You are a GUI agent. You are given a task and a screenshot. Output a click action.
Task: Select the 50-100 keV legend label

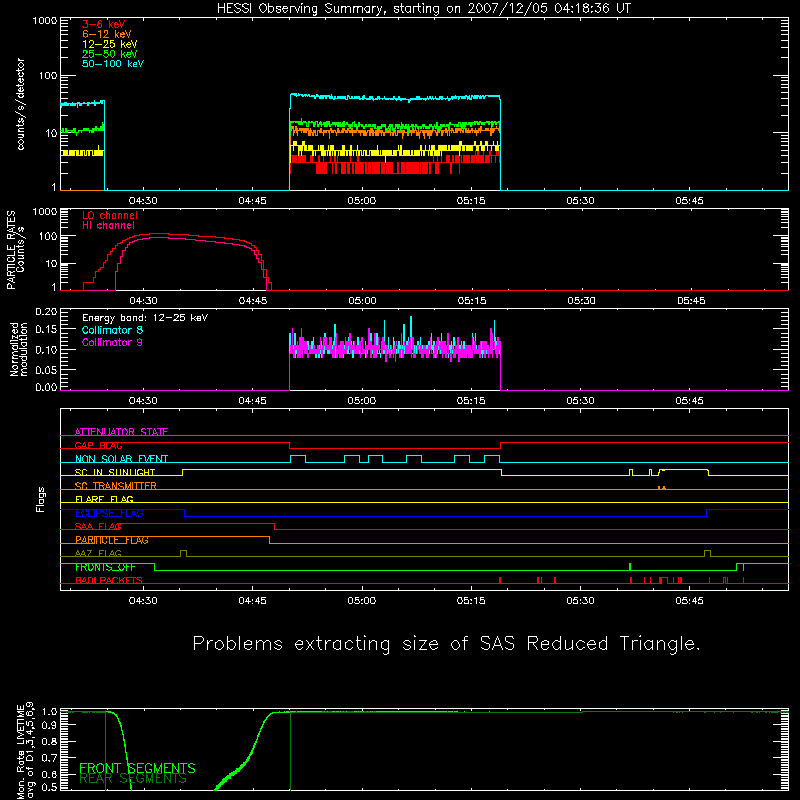(113, 64)
